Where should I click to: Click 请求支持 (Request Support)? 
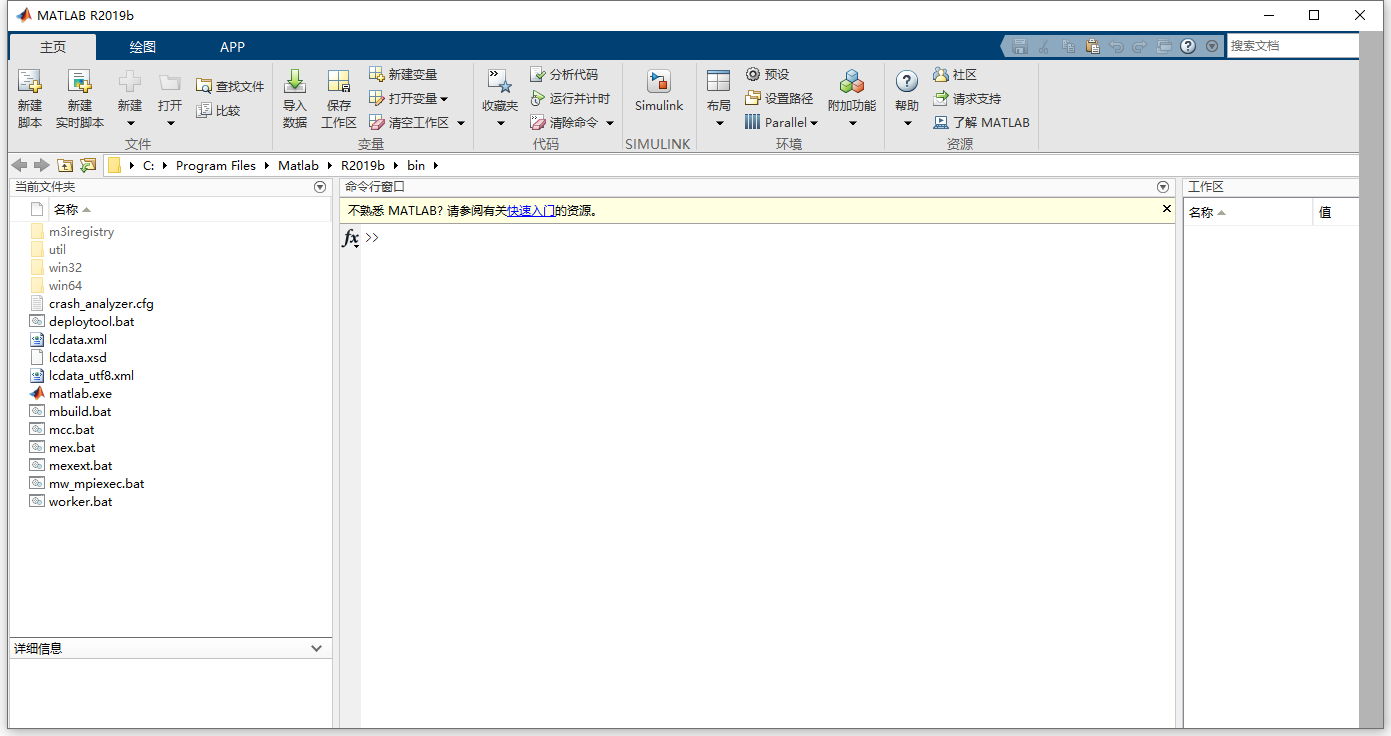point(967,99)
